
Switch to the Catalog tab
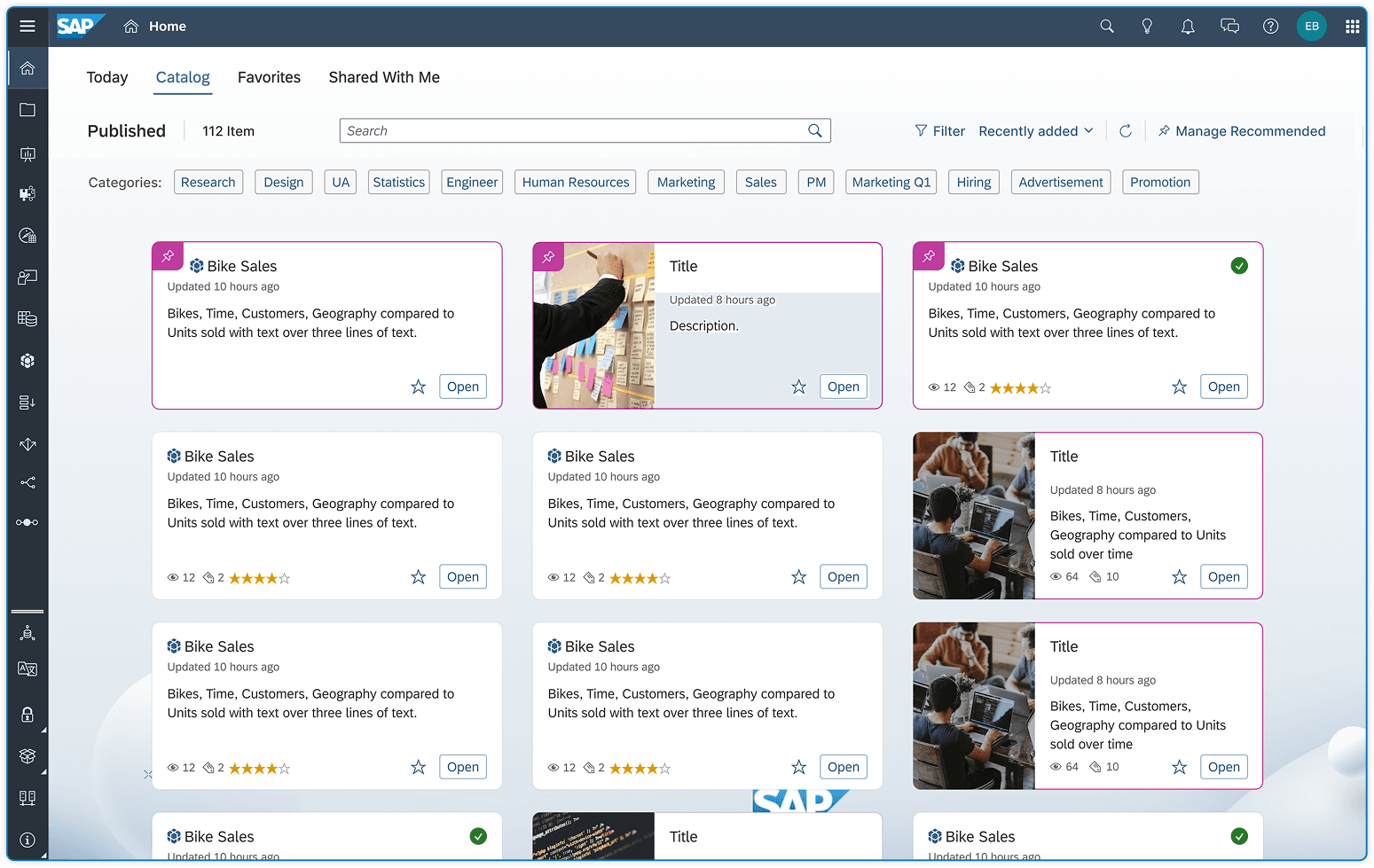click(x=183, y=77)
